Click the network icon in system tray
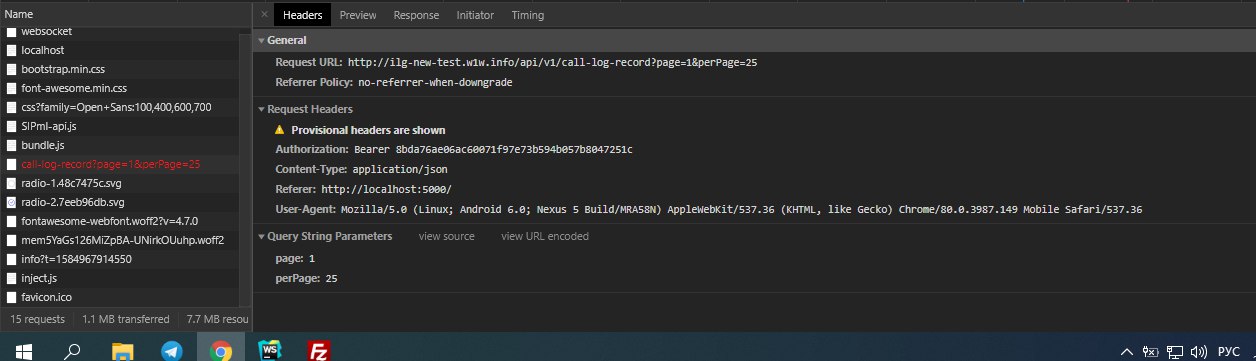1256x361 pixels. [x=1176, y=351]
